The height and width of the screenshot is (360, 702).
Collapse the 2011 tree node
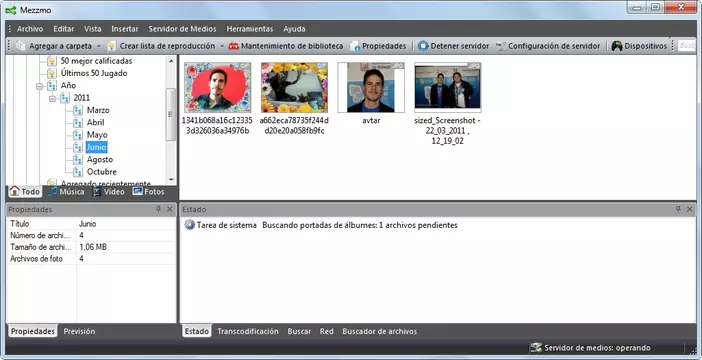(52, 98)
